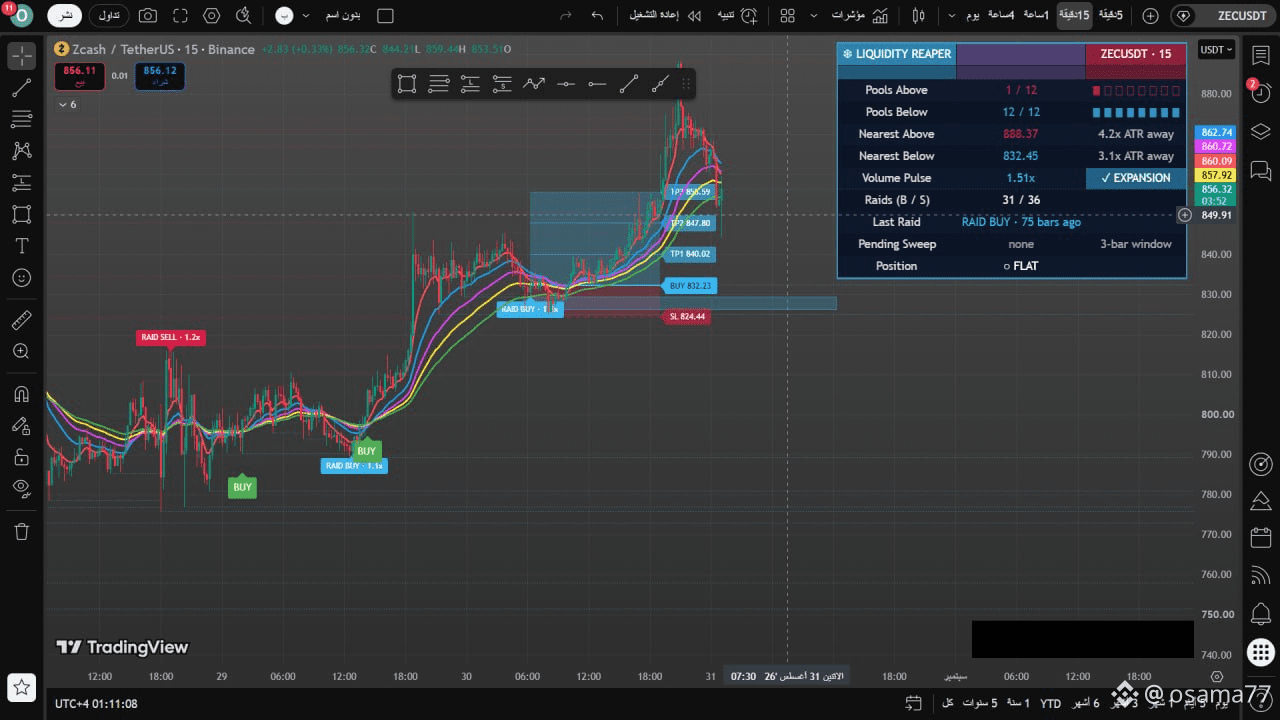1280x720 pixels.
Task: Toggle magnet mode for drawings
Action: 21,394
